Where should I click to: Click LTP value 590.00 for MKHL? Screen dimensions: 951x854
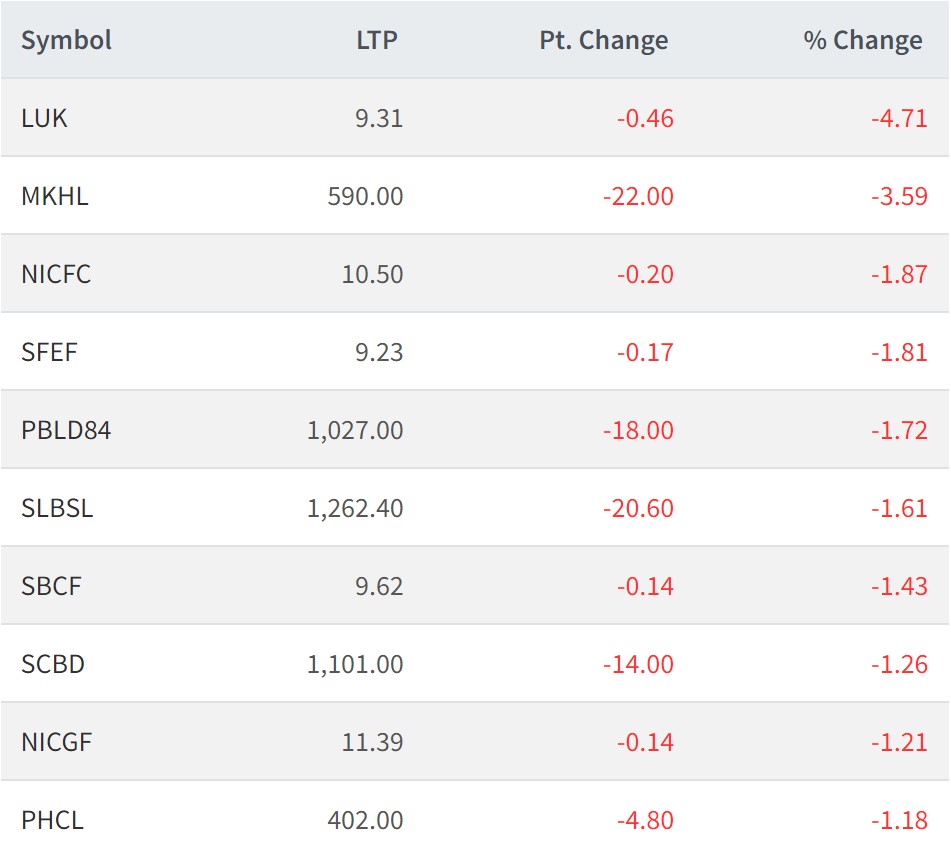click(x=365, y=197)
